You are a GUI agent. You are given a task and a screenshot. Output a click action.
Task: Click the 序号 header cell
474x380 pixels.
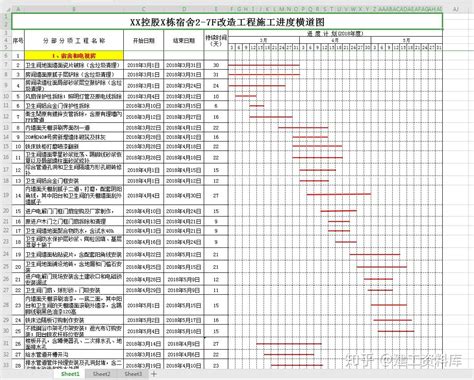tap(18, 41)
